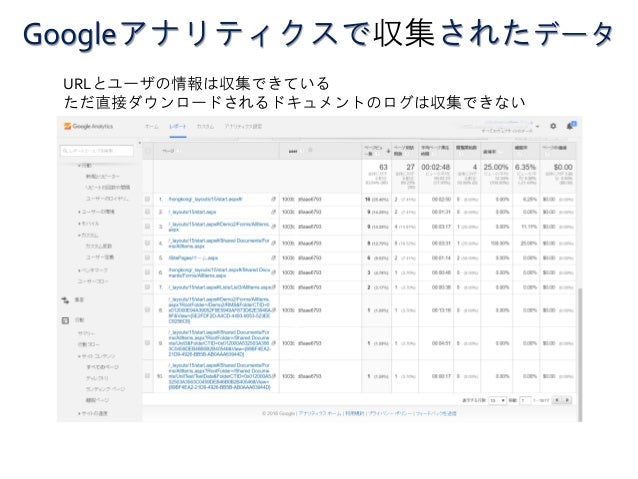Screen dimensions: 638x479
Task: Remove the secondary dimension column icon
Action: [310, 151]
